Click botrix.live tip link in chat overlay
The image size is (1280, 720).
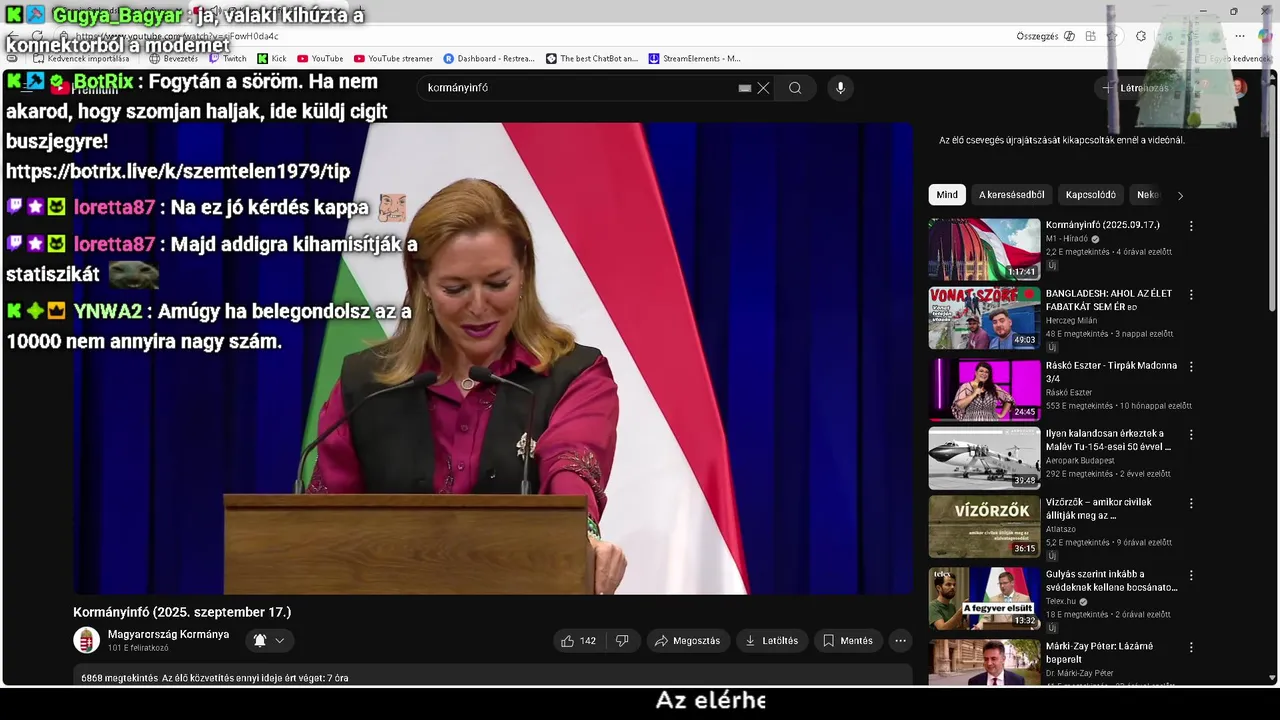[x=178, y=171]
